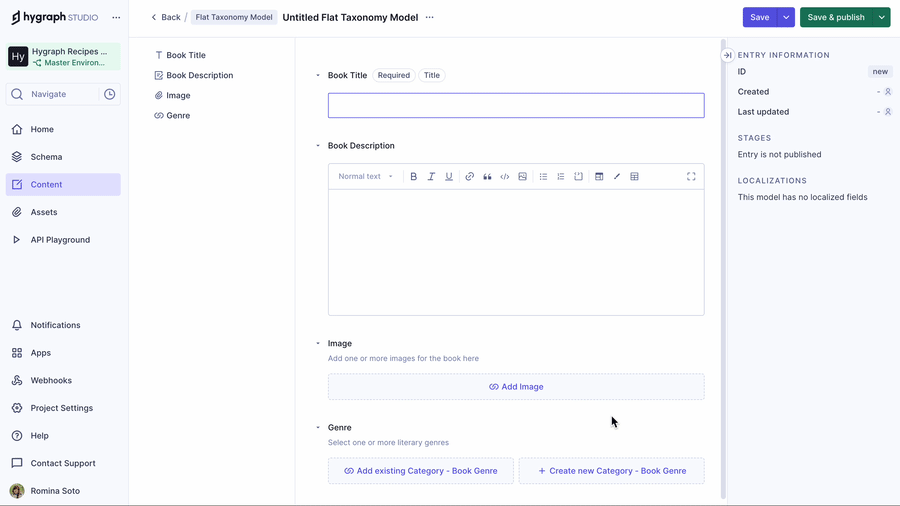
Task: Create new Category - Book Genre
Action: (x=612, y=471)
